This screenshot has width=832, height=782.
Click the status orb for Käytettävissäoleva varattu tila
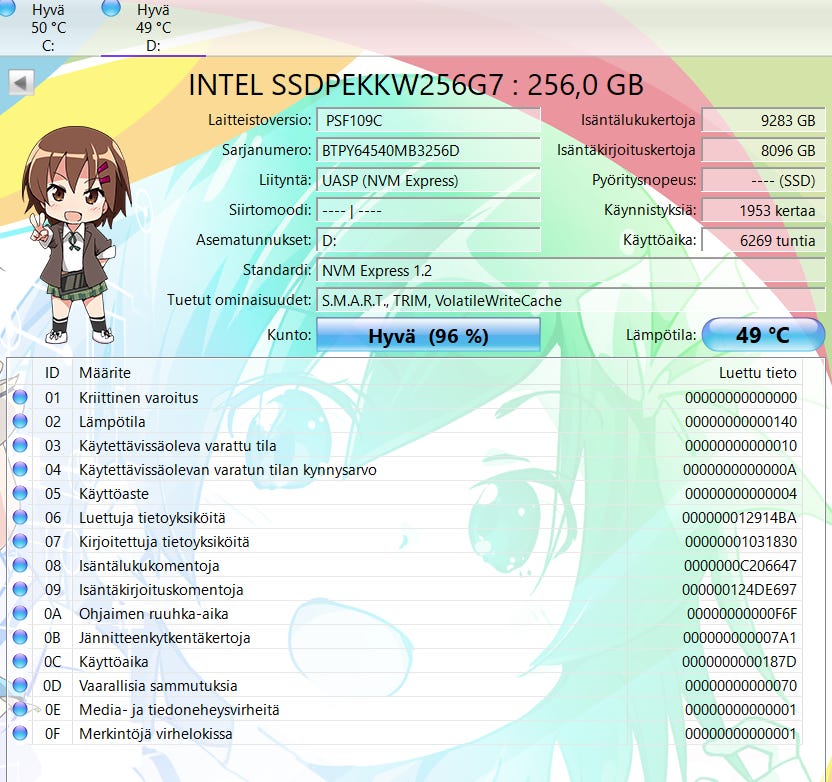point(20,445)
